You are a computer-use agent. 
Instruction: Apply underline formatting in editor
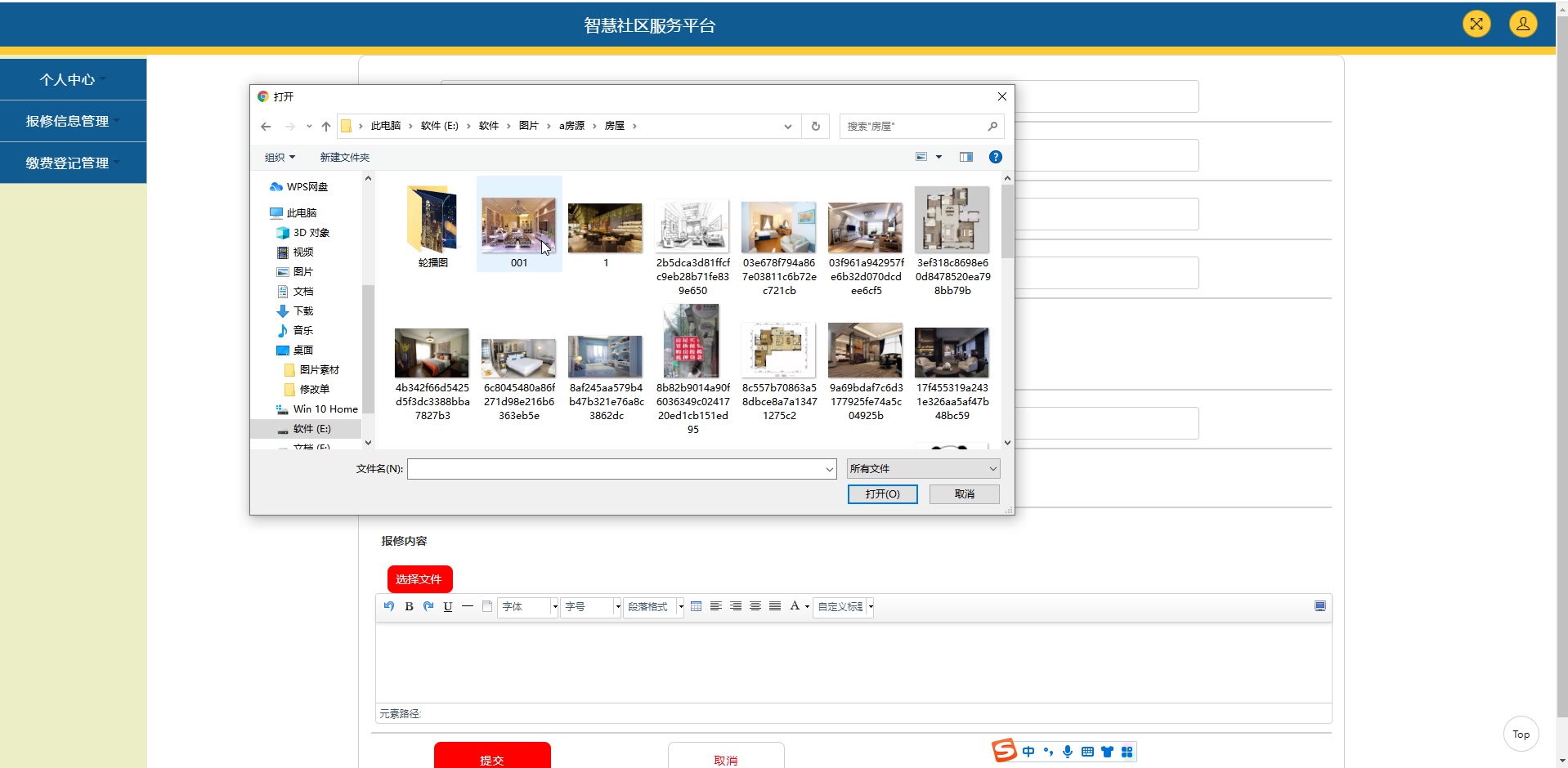(448, 606)
